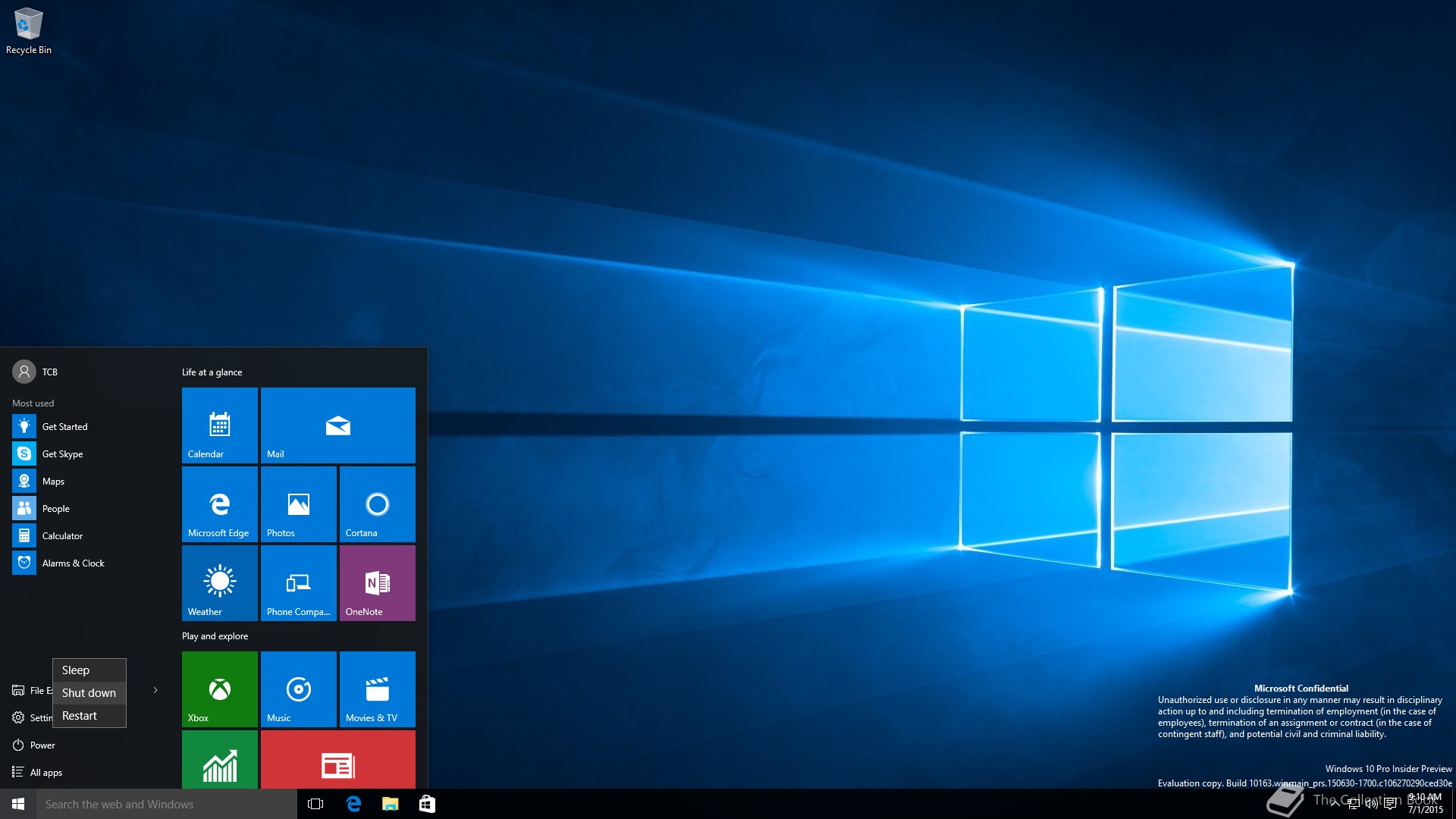The height and width of the screenshot is (819, 1456).
Task: Launch Get Skype from Most used
Action: [87, 453]
